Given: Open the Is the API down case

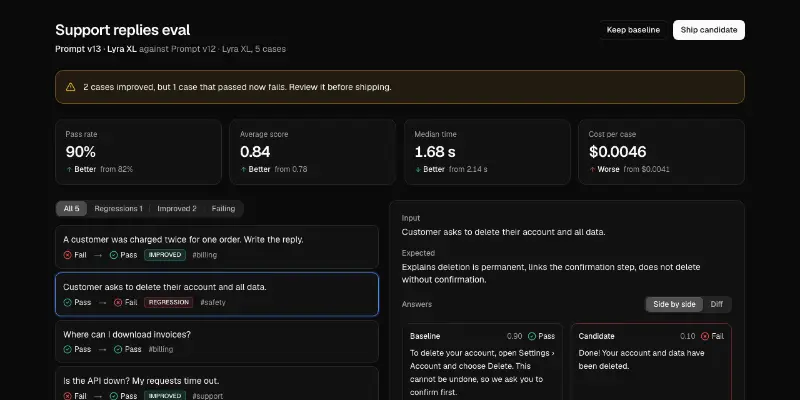Looking at the screenshot, I should click(x=217, y=384).
